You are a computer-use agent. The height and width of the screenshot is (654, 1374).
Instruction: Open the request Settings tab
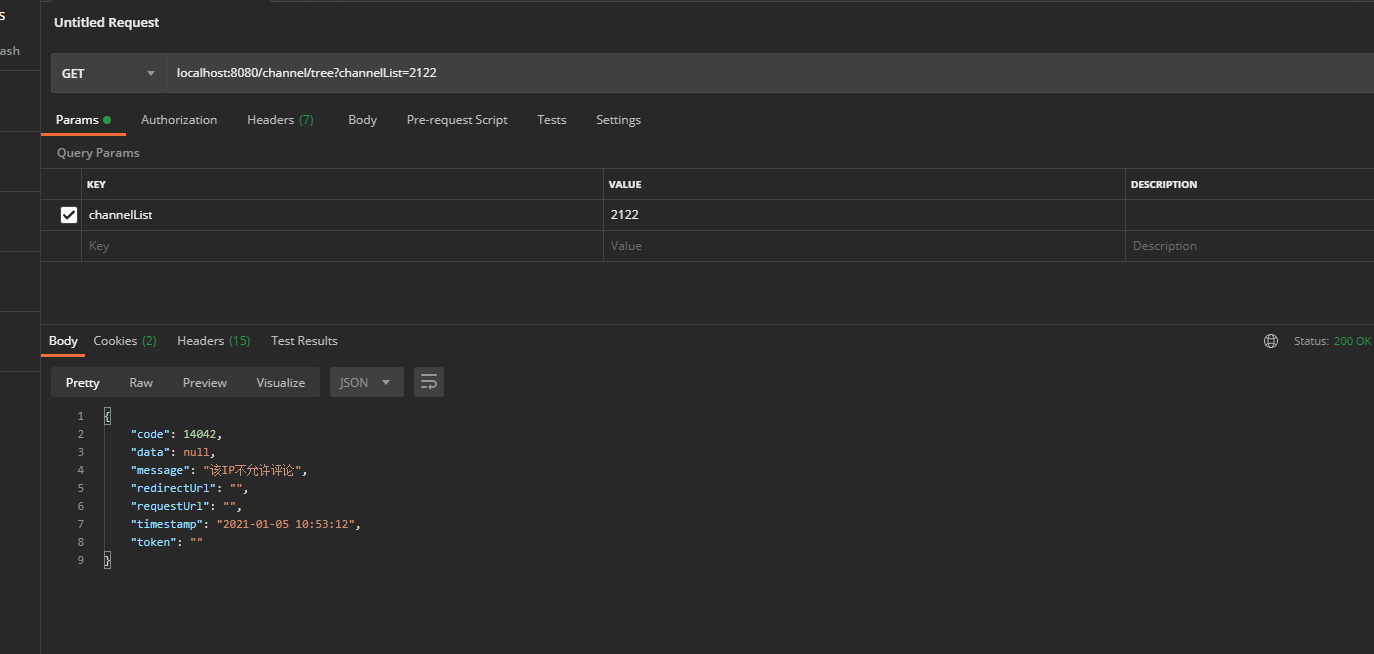point(618,120)
